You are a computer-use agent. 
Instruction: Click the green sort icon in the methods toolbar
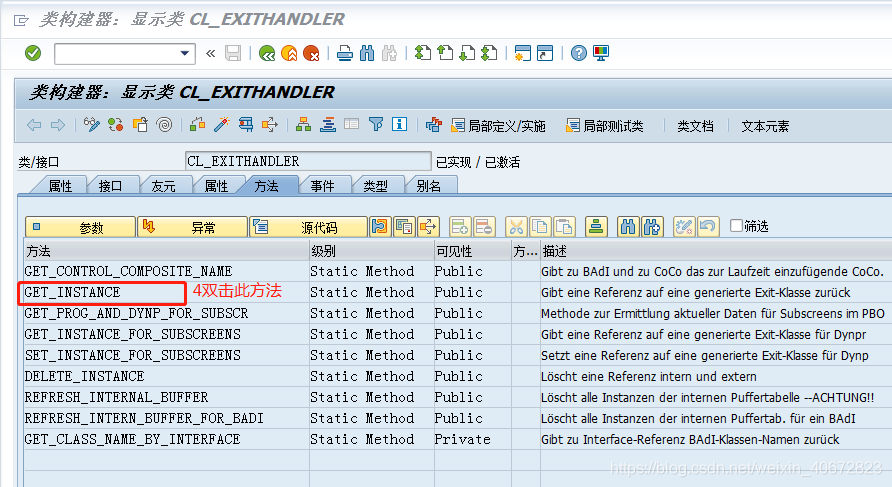[596, 227]
